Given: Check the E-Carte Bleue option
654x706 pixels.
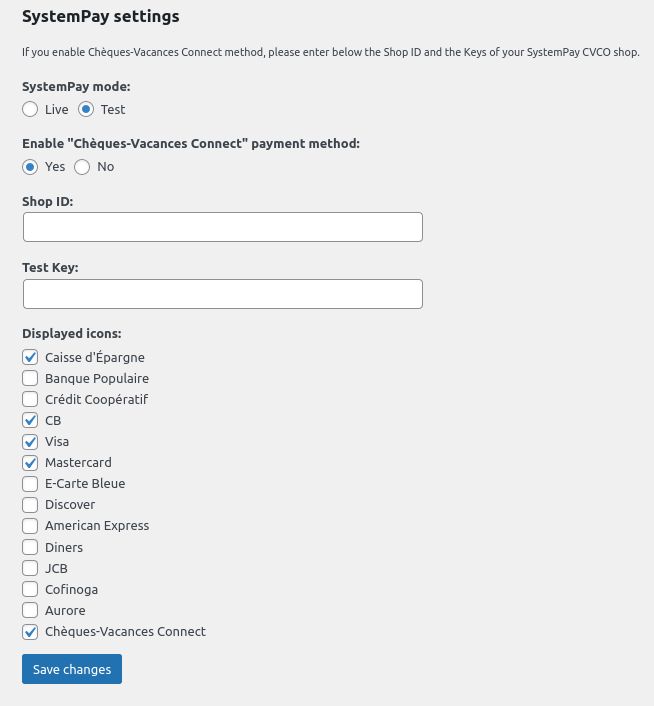Looking at the screenshot, I should coord(30,484).
